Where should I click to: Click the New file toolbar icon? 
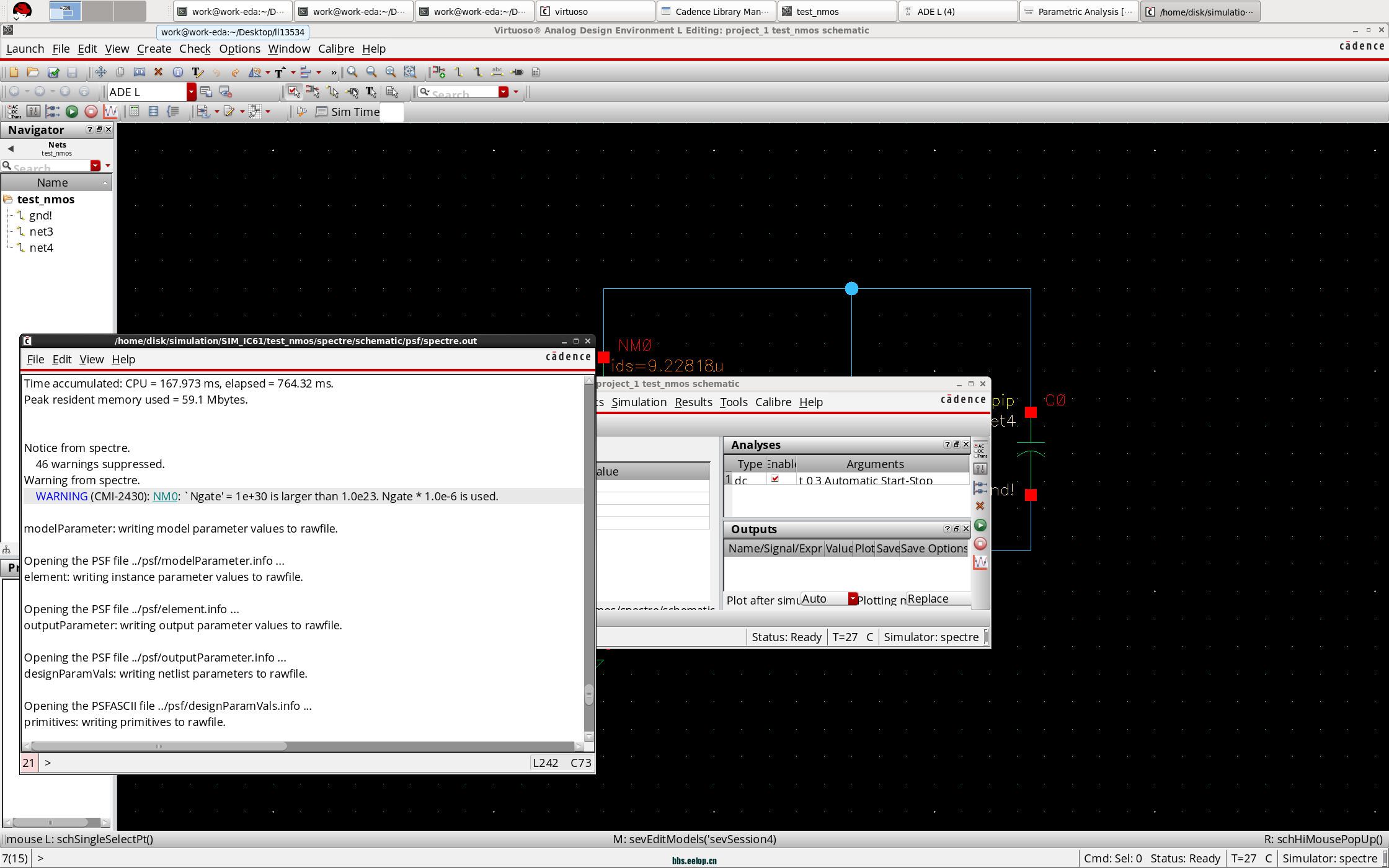click(14, 73)
